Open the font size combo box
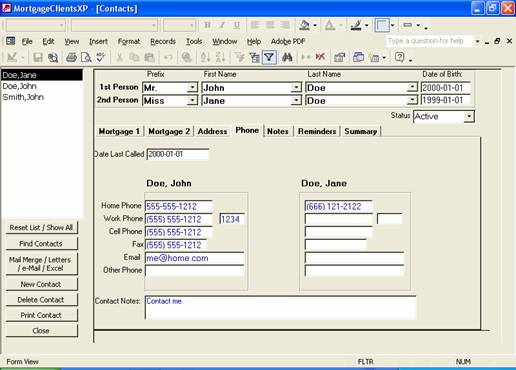516x370 pixels. click(179, 25)
